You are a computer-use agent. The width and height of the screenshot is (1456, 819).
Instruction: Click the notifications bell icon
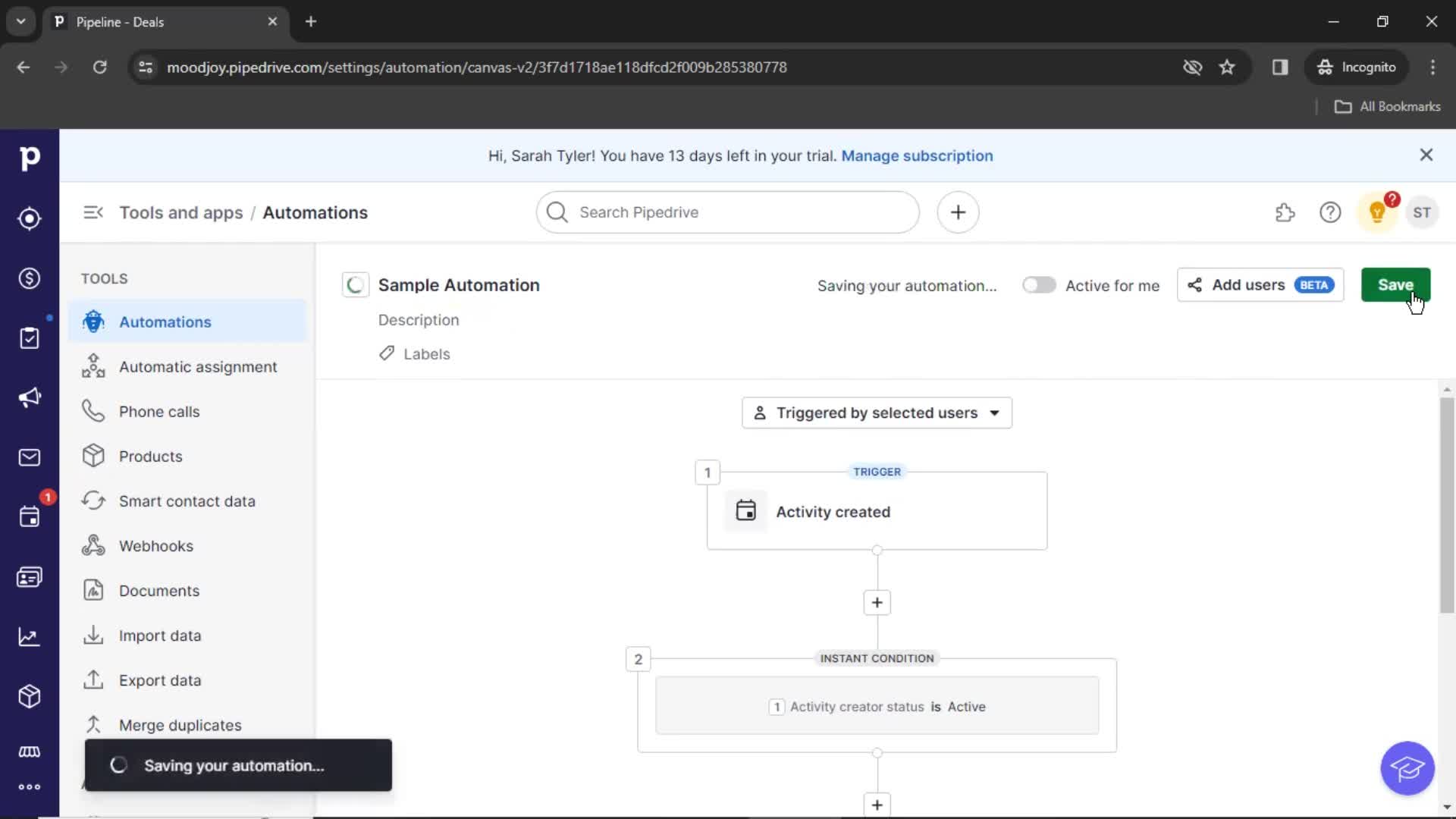pyautogui.click(x=1377, y=212)
